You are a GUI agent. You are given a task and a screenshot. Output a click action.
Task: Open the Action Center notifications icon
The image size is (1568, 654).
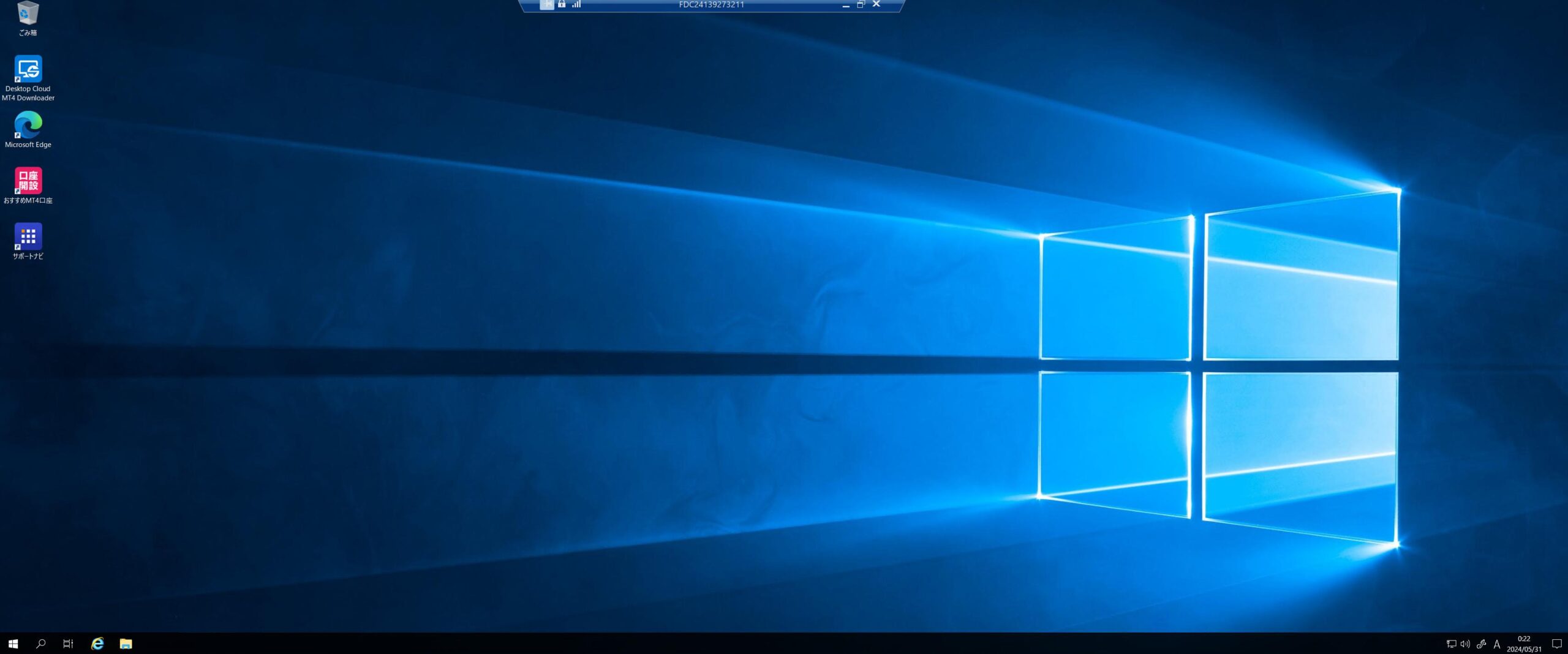pyautogui.click(x=1556, y=644)
